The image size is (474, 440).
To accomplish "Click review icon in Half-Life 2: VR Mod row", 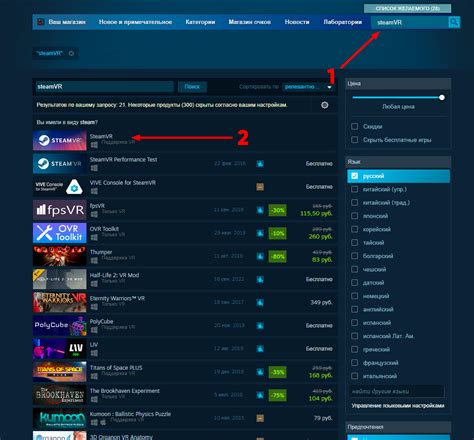I will coord(260,279).
